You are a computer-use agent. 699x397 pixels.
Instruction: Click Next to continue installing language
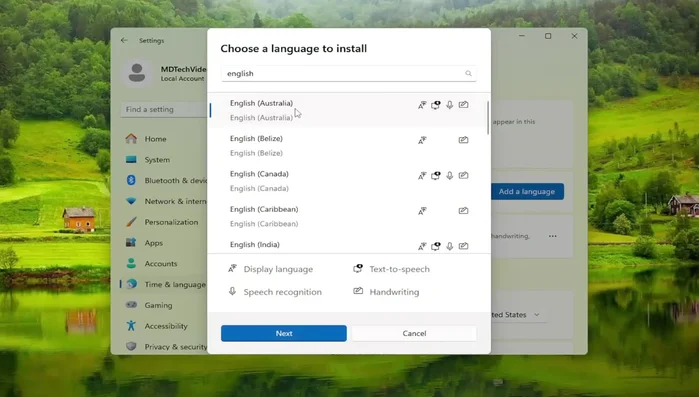pos(284,333)
